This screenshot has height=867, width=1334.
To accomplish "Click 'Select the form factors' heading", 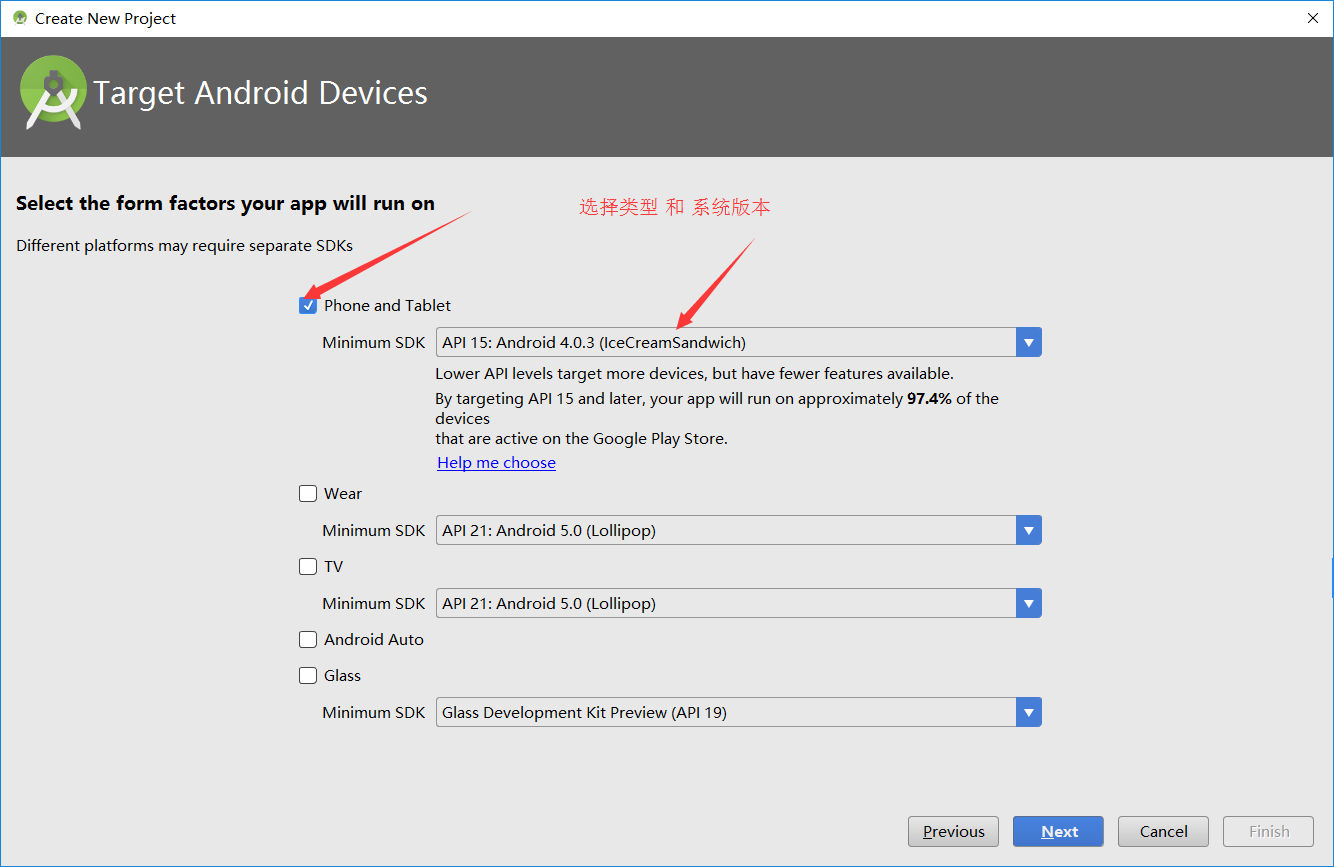I will click(x=225, y=204).
